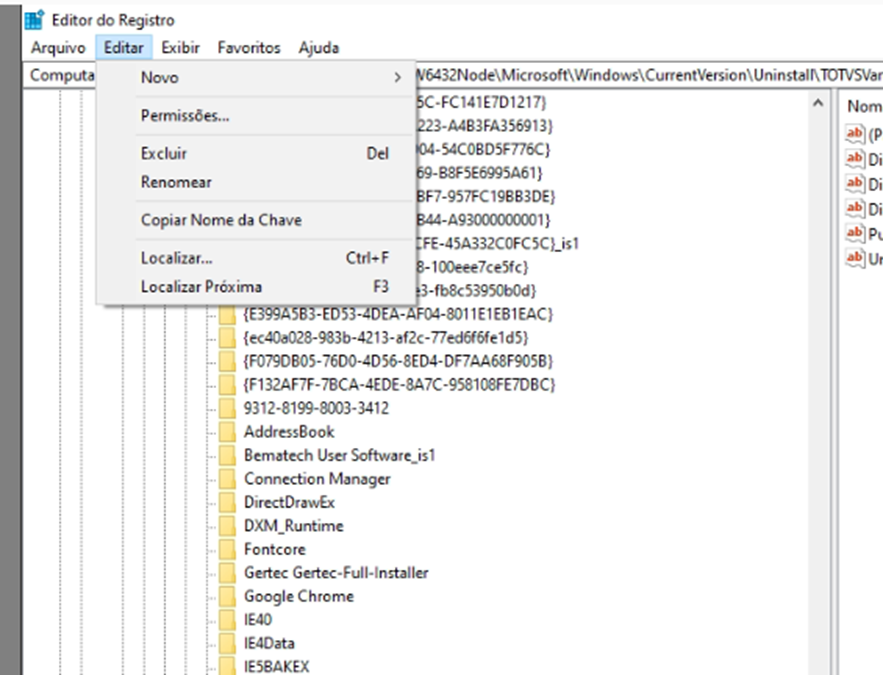
Task: Select the {F132AF7F-7BCA-4EDE-8A7C-958108FE7DBC} key
Action: tap(399, 385)
